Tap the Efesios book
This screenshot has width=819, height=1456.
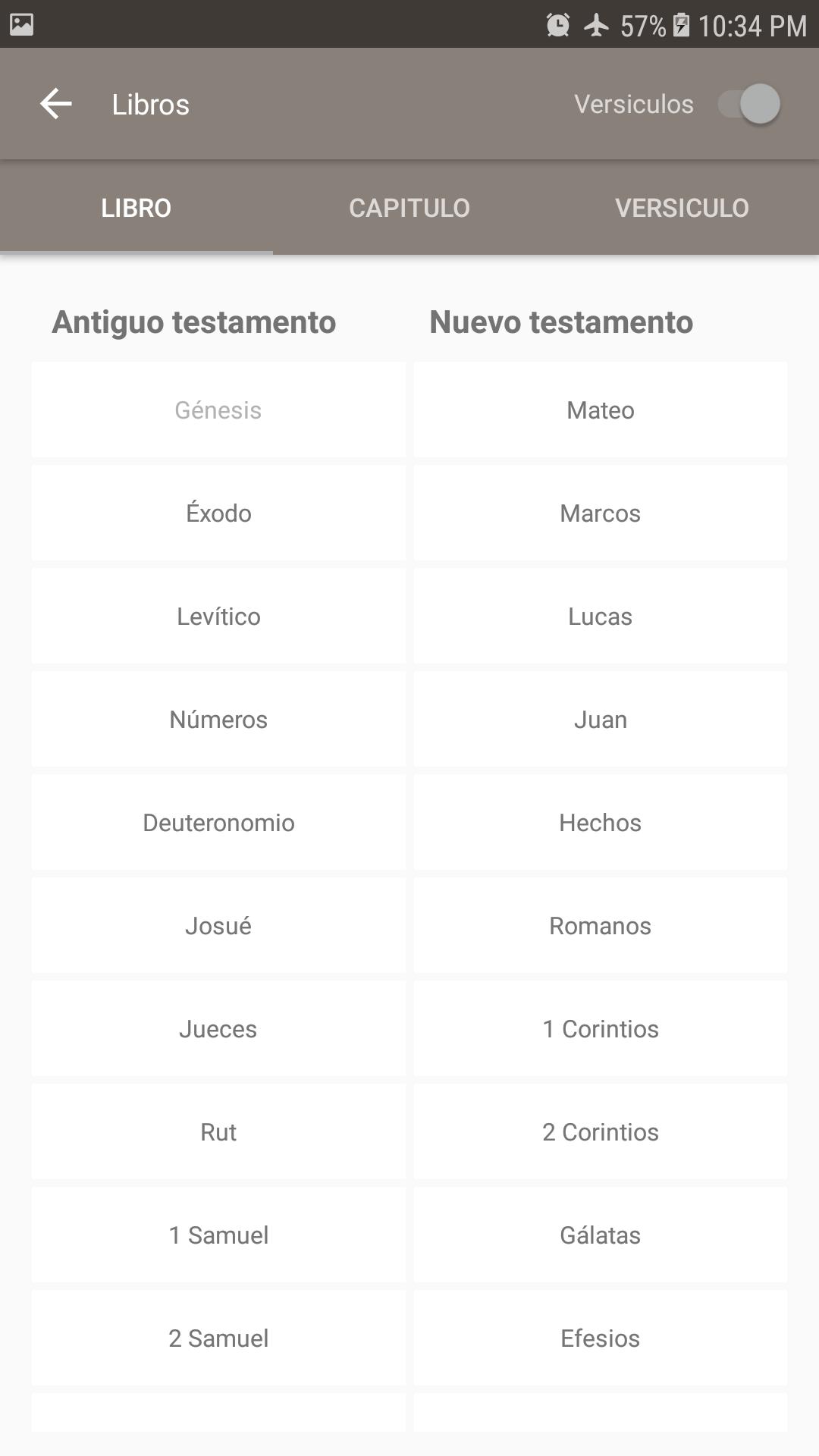click(x=601, y=1338)
